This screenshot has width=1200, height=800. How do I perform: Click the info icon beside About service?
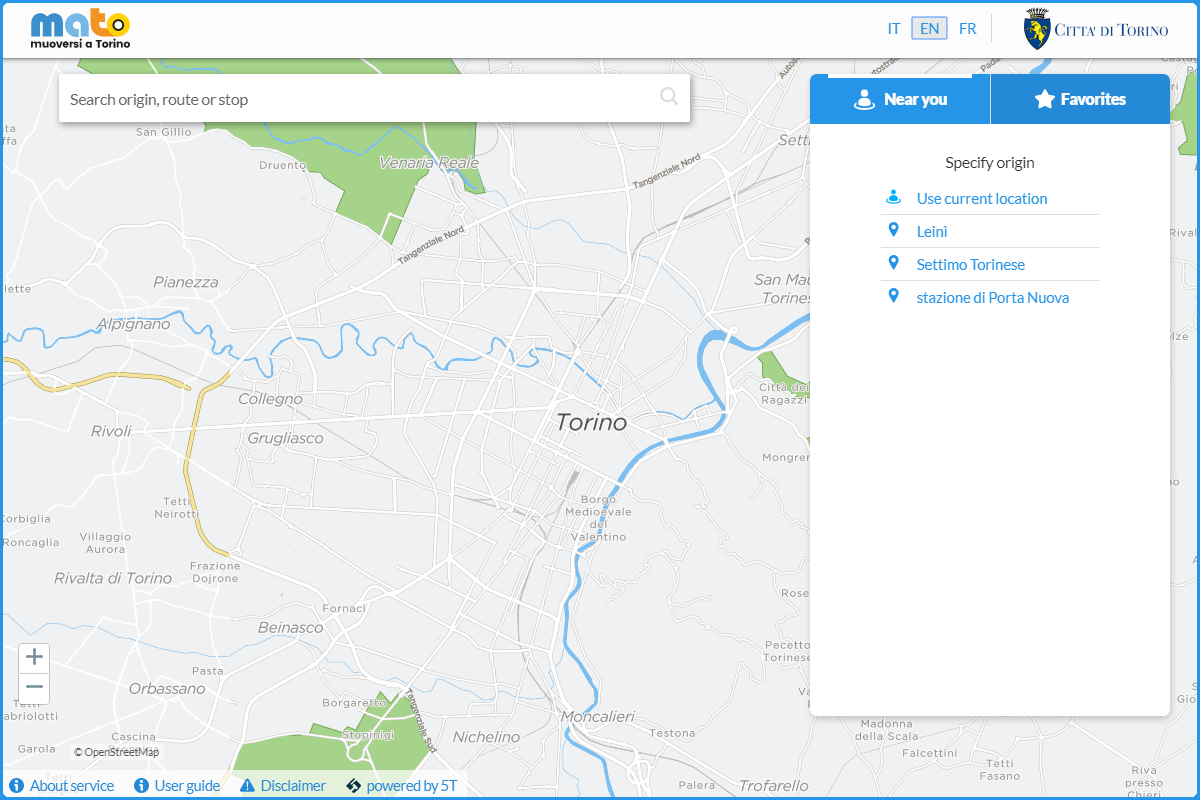coord(16,786)
